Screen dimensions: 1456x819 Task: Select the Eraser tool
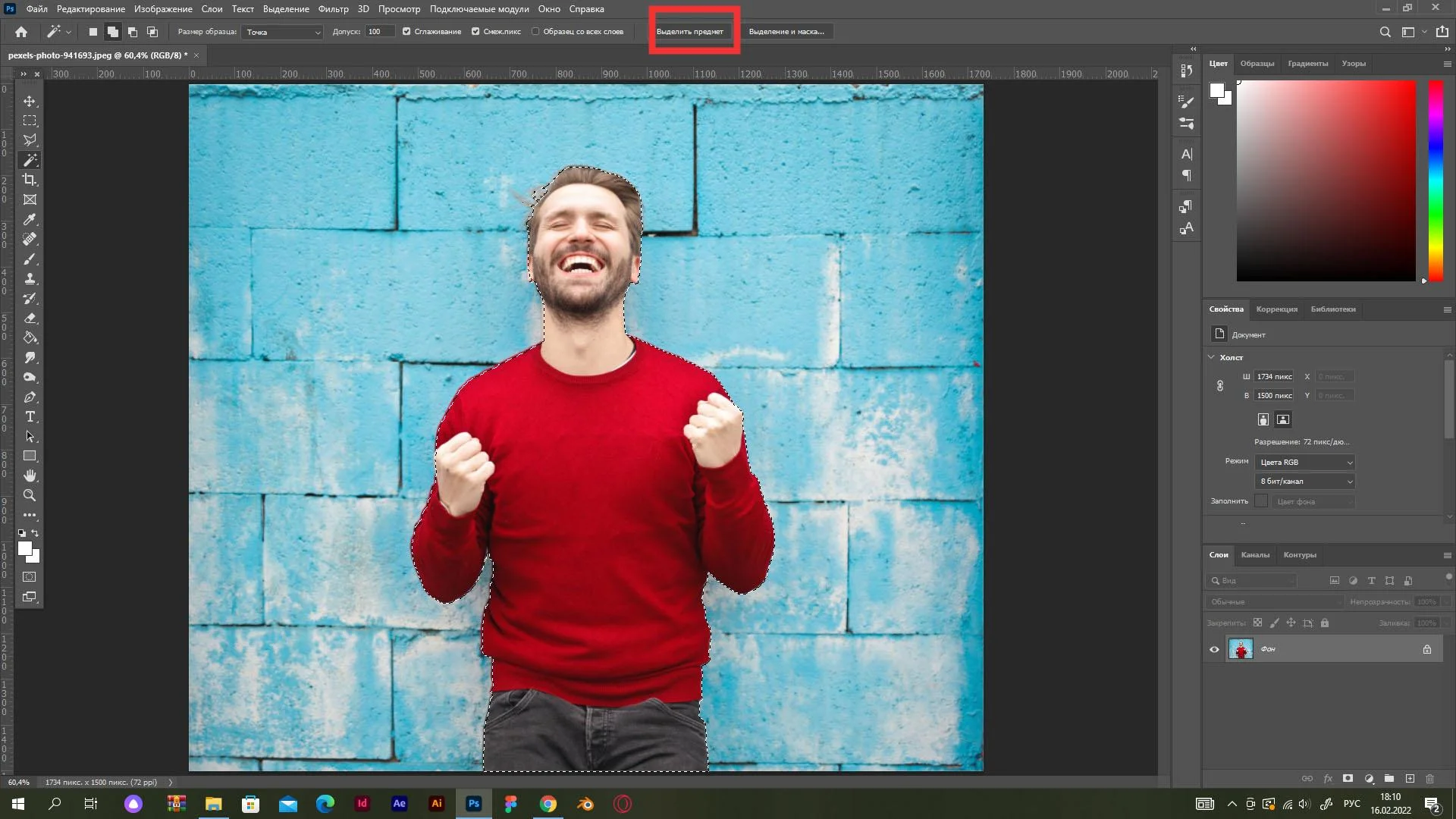coord(30,318)
